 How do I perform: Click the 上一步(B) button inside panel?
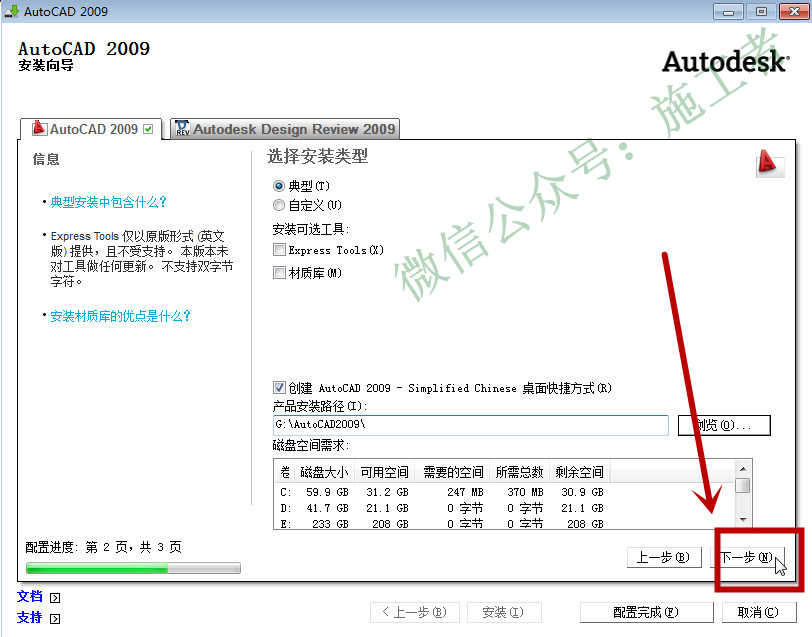click(x=664, y=557)
